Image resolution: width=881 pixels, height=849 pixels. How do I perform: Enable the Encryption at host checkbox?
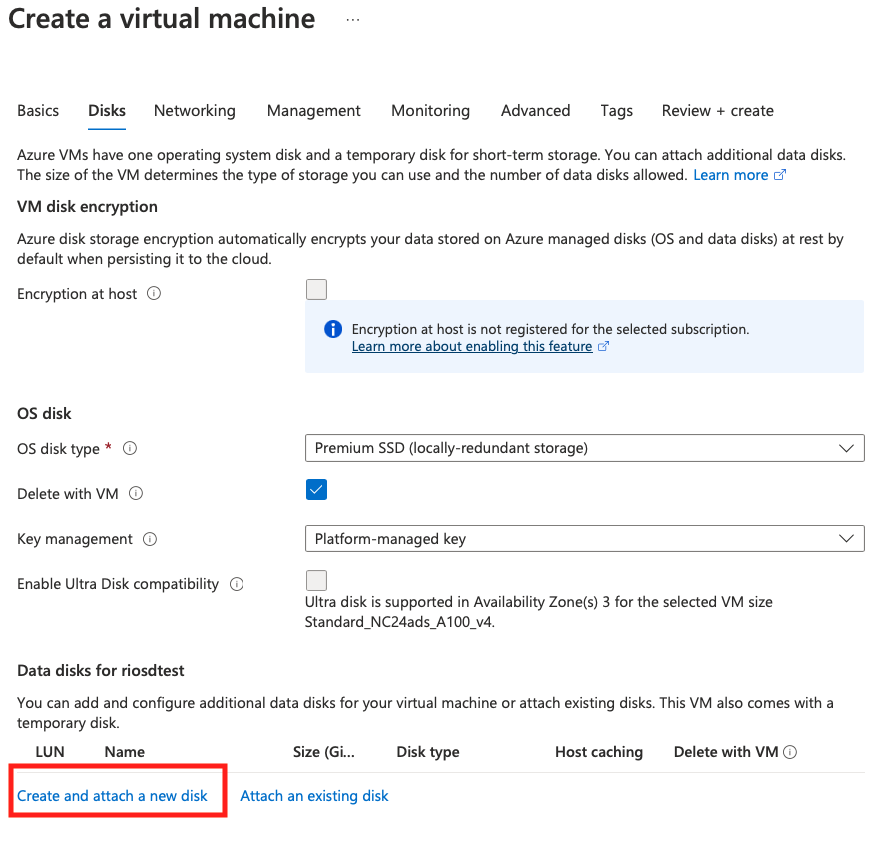[316, 290]
